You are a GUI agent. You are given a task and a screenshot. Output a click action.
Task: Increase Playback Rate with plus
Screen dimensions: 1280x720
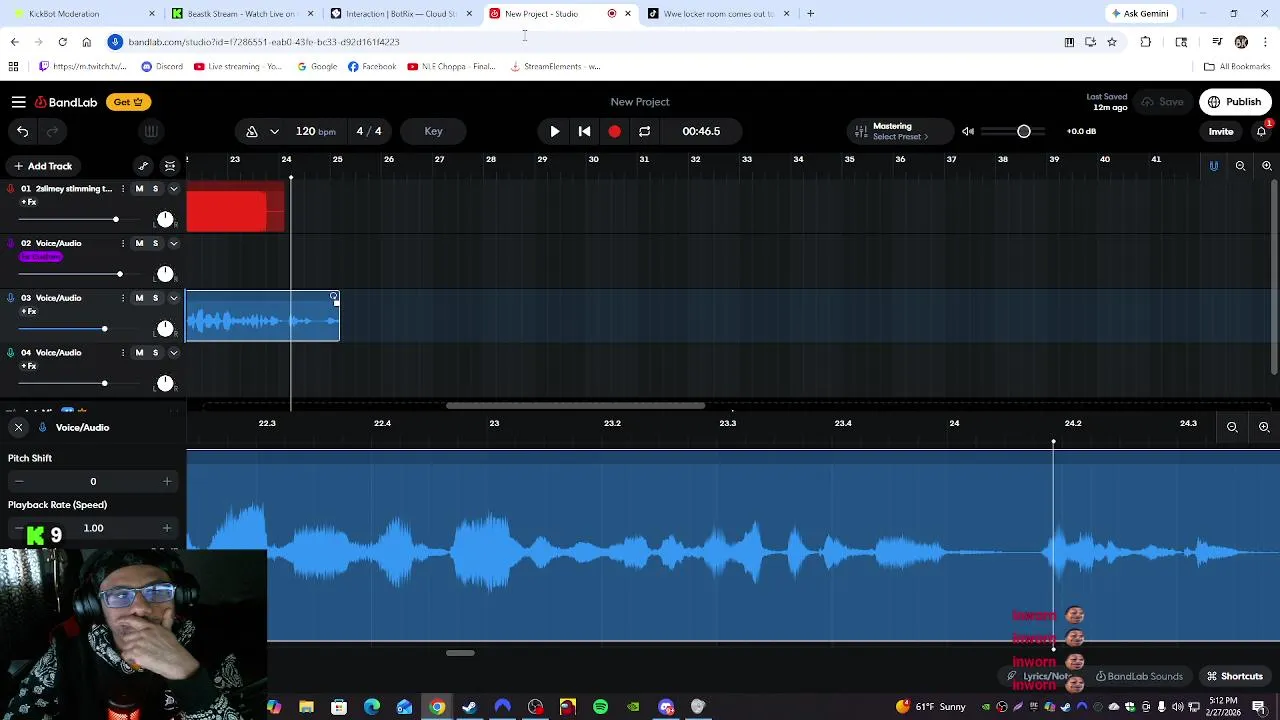[167, 528]
